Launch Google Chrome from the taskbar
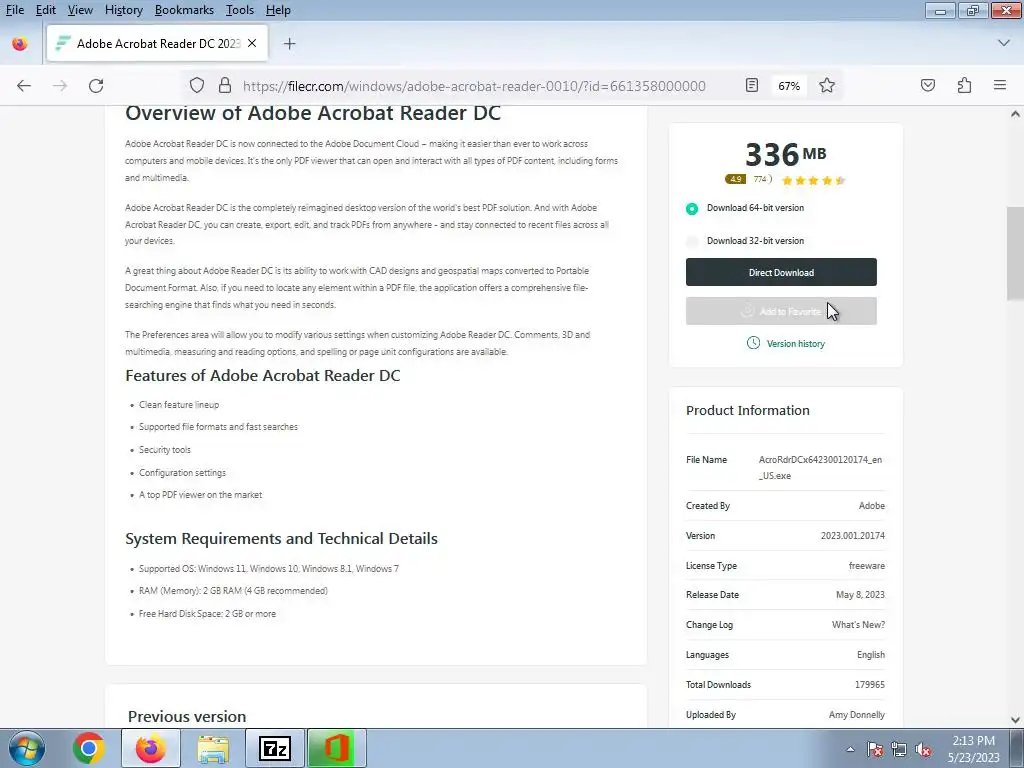Screen dimensions: 1024x768 89,748
